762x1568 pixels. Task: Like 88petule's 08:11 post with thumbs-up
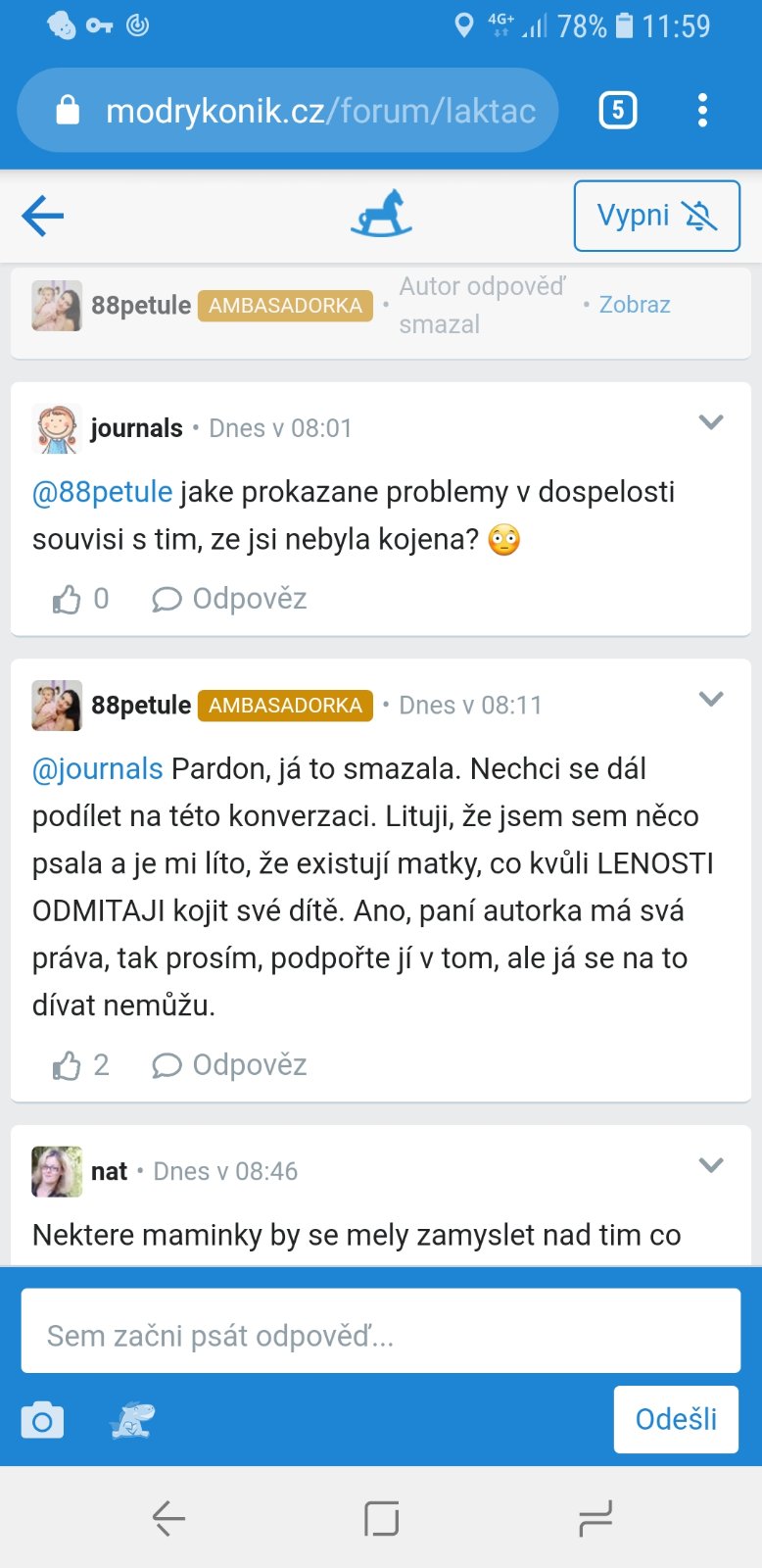coord(67,1065)
